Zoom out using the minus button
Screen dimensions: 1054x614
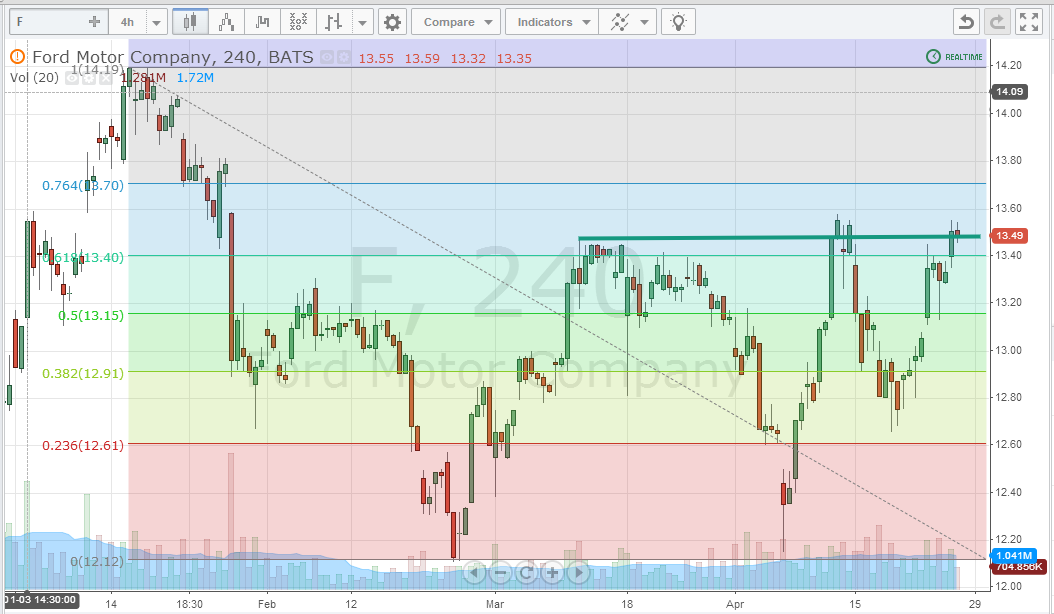tap(500, 573)
